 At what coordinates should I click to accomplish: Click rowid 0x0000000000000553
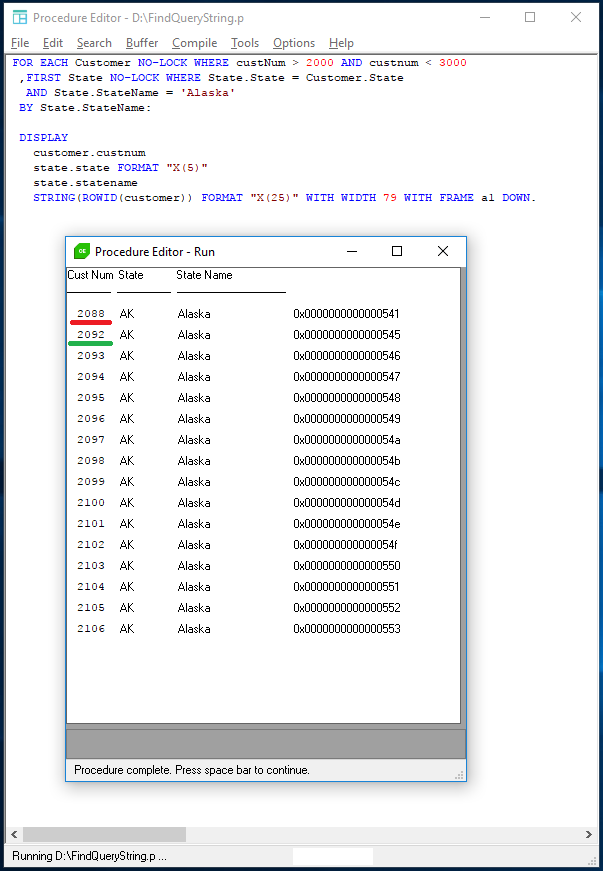tap(347, 629)
